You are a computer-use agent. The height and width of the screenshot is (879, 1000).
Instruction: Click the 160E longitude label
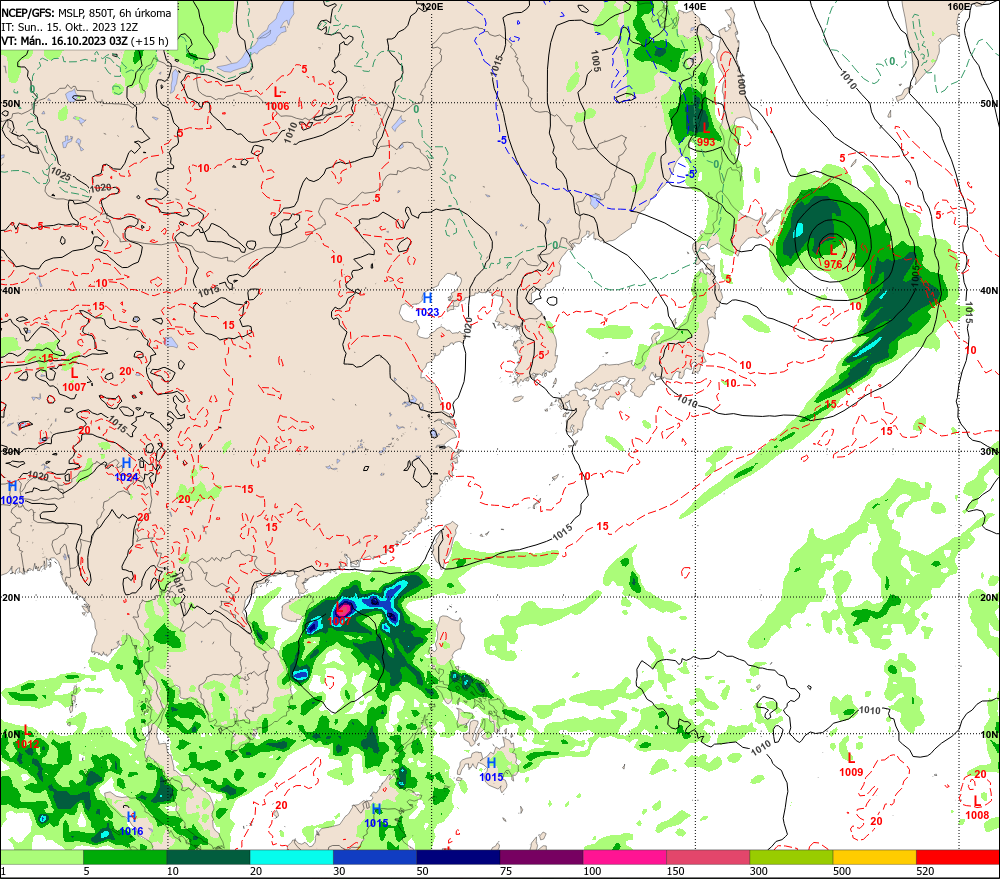[x=959, y=6]
